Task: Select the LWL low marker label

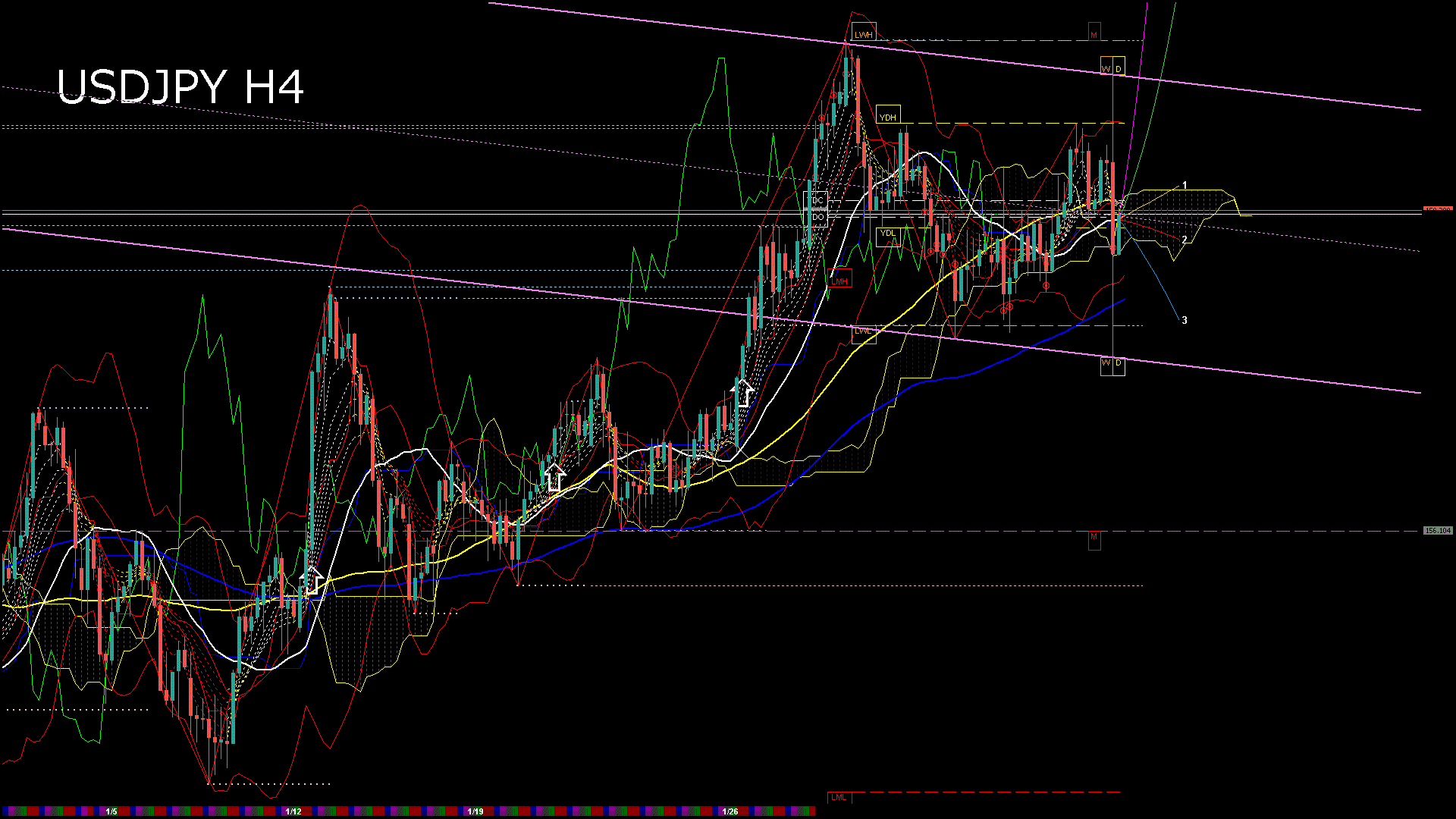Action: [x=864, y=332]
